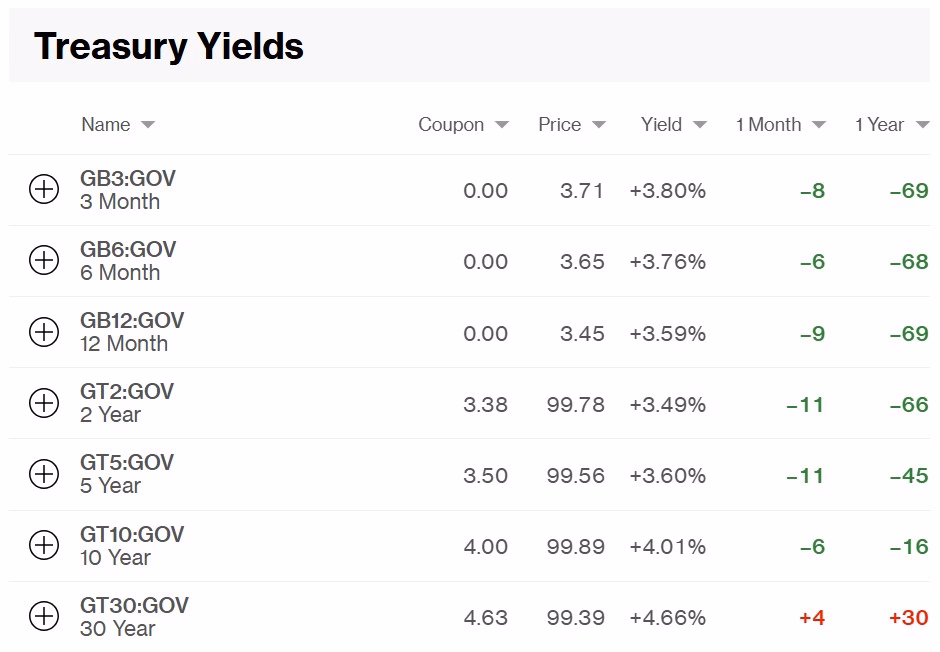Click the plus icon for GT2:GOV
Image resolution: width=940 pixels, height=652 pixels.
coord(44,403)
